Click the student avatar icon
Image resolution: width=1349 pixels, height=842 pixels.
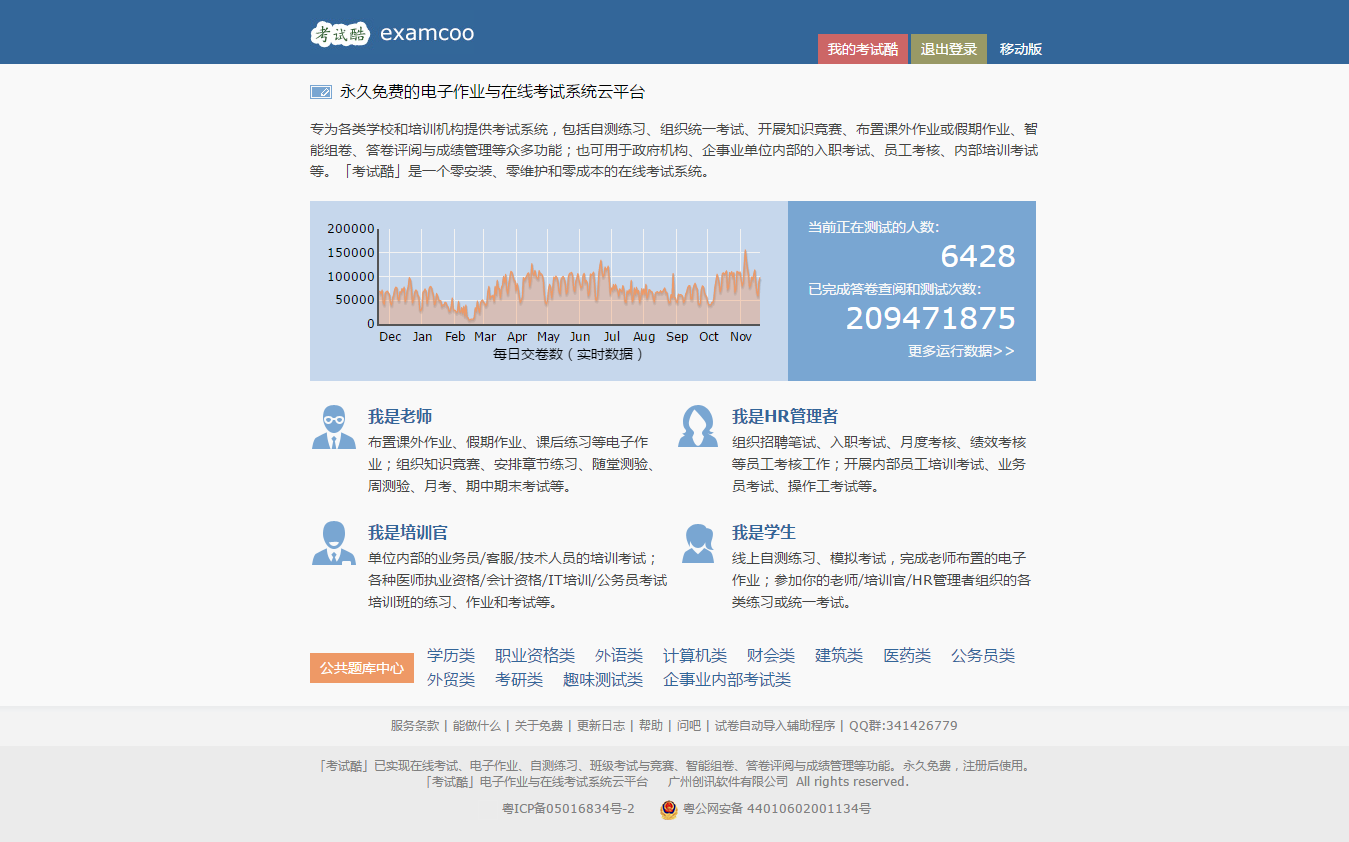point(698,543)
